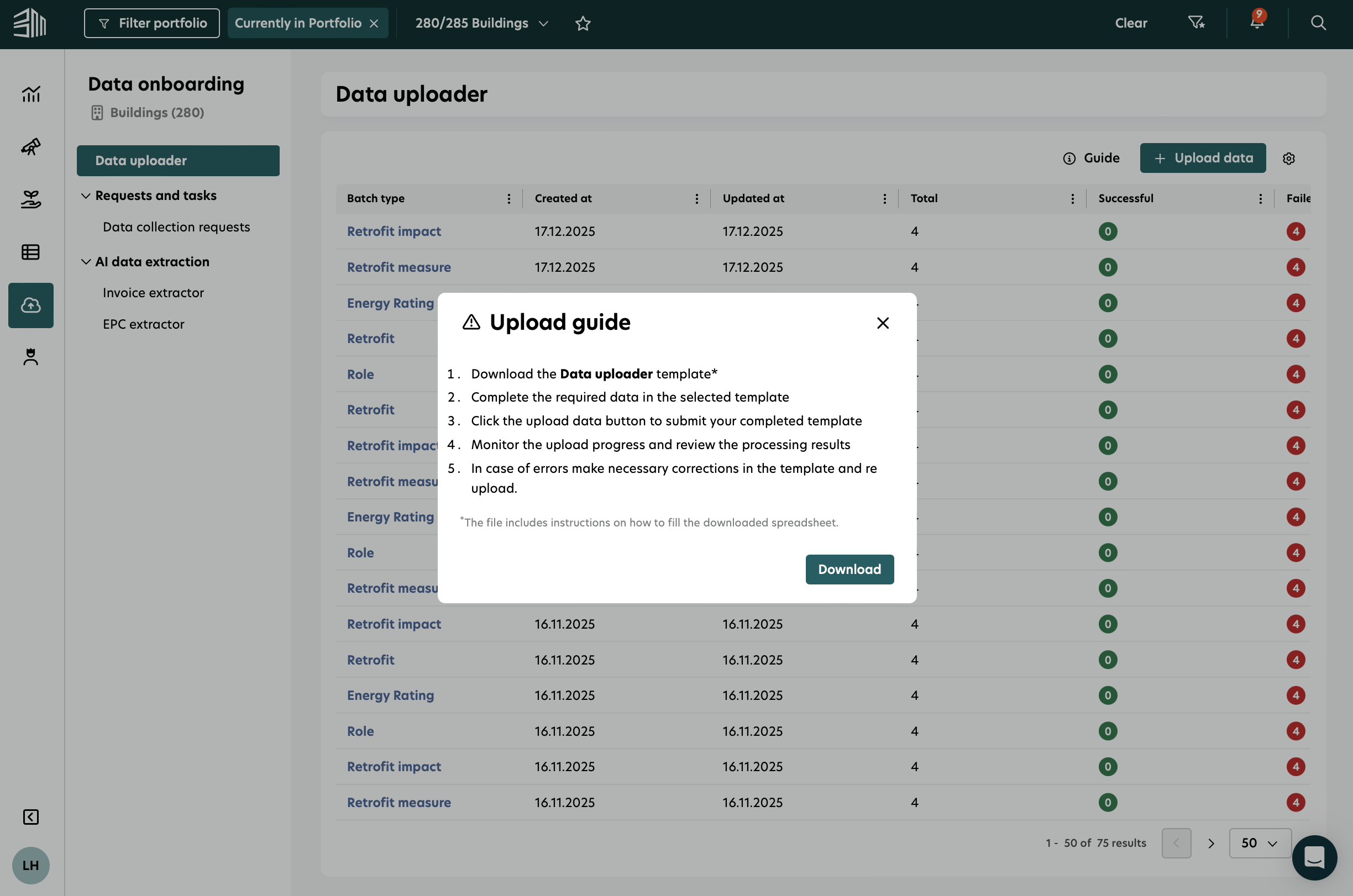Remove the Currently in Portfolio filter chip

[x=374, y=23]
